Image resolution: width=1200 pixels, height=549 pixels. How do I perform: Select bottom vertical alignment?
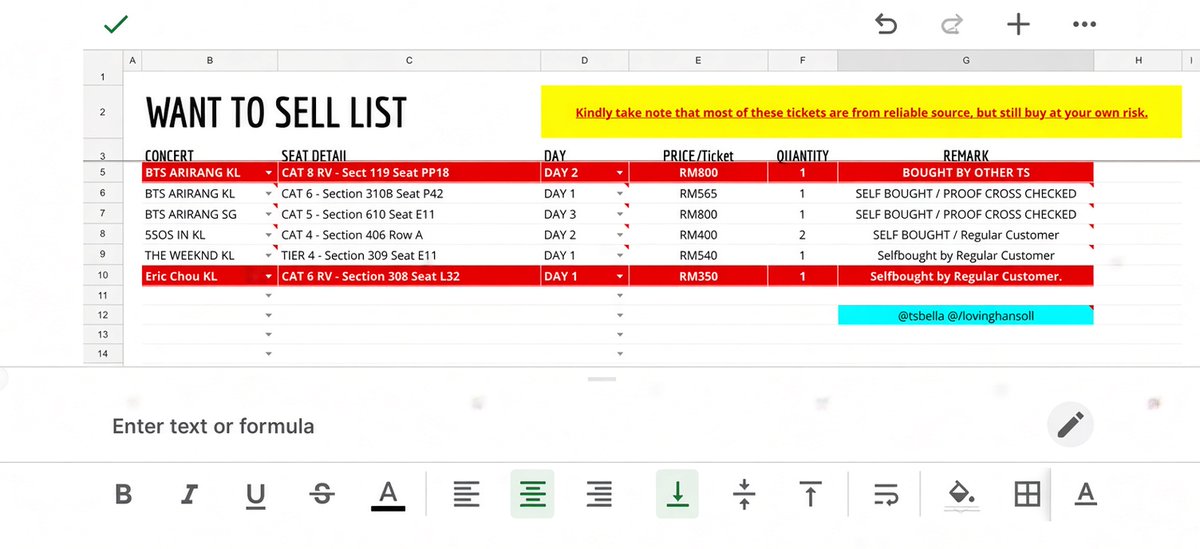[677, 494]
